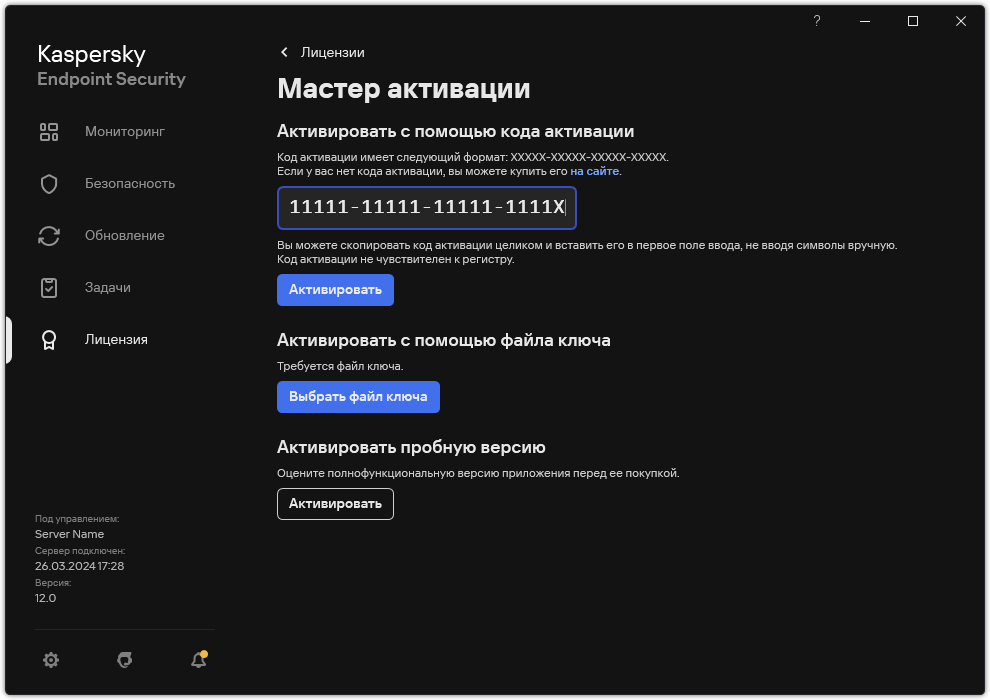The image size is (990, 700).
Task: Click the Выбрать файл ключа button
Action: 358,397
